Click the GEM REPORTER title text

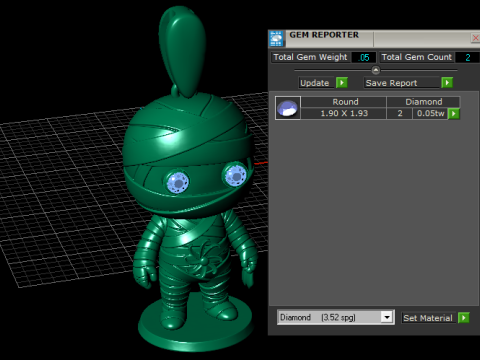324,35
